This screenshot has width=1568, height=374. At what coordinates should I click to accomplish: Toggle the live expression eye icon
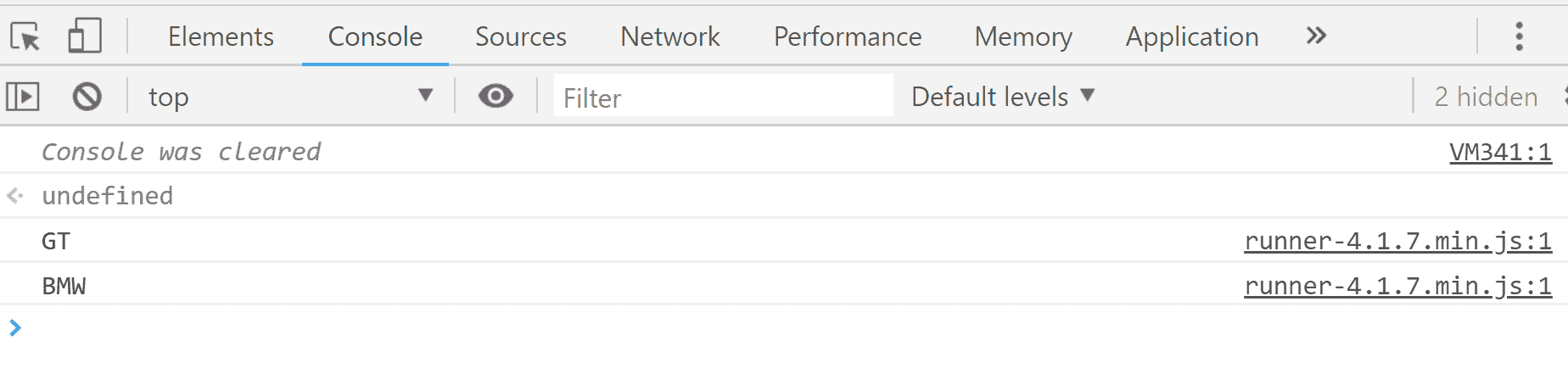(x=496, y=96)
